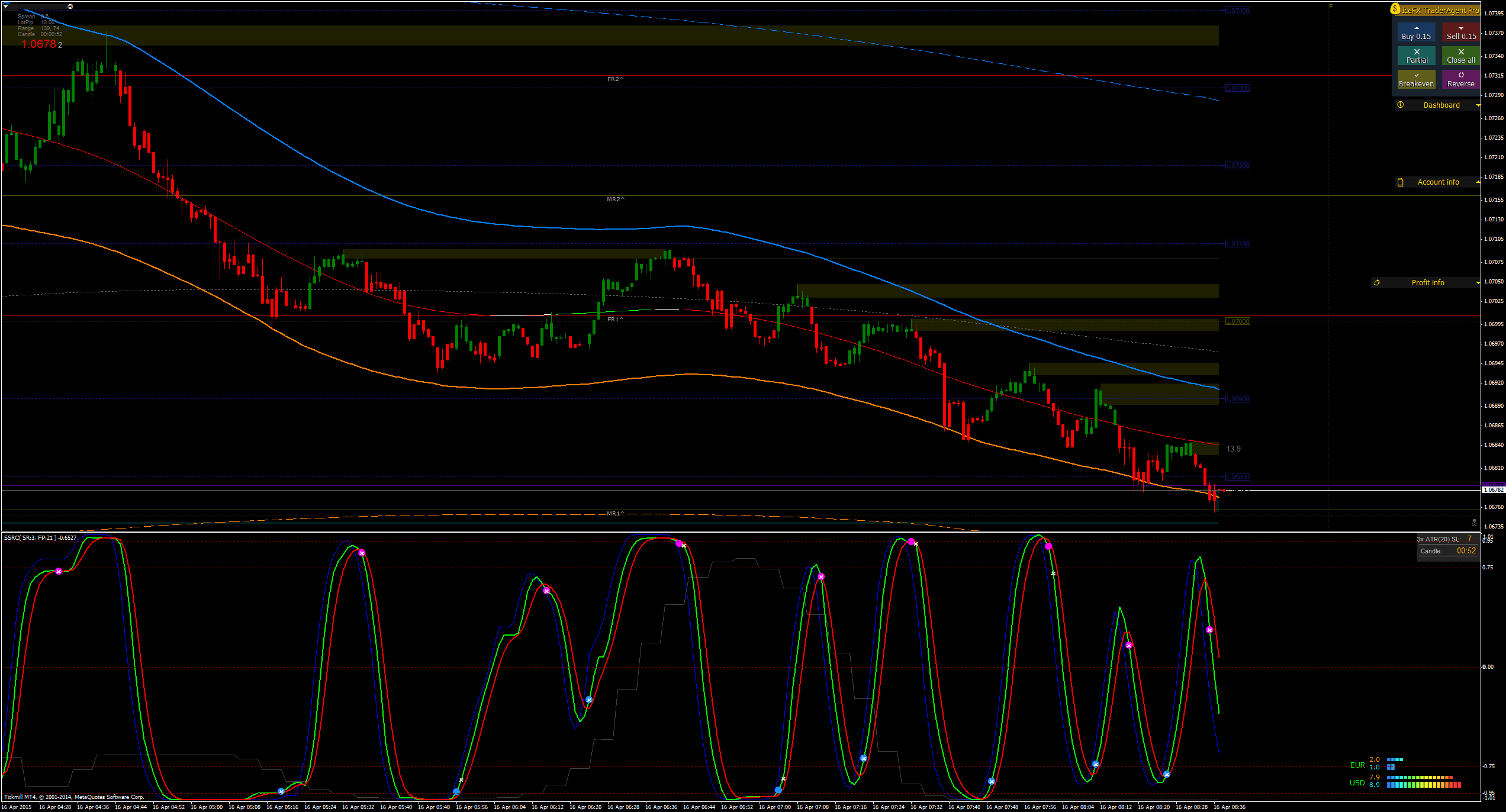Click the 16 Apr 07:00 time label
This screenshot has width=1506, height=812.
click(x=775, y=807)
